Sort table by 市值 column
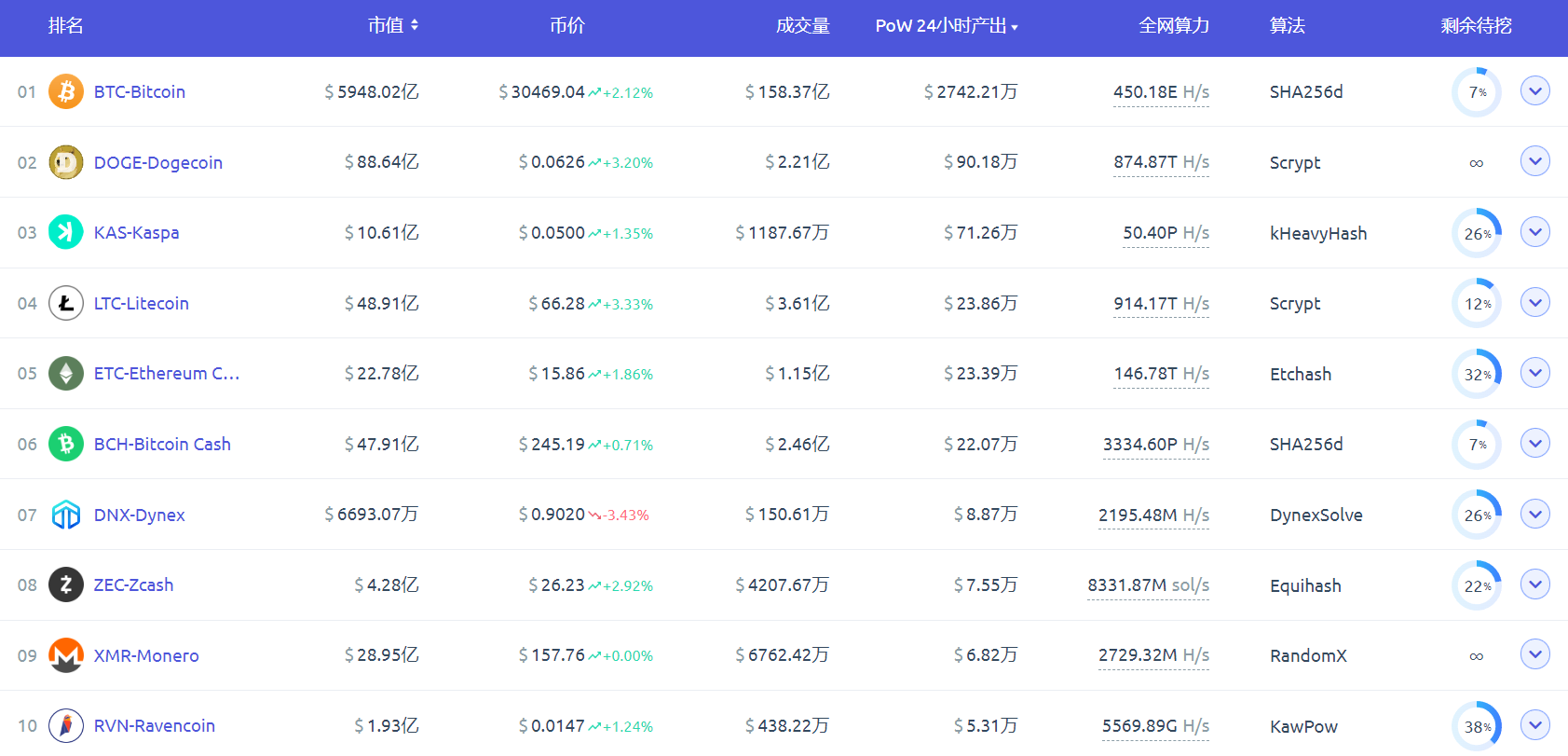The image size is (1568, 756). 392,26
